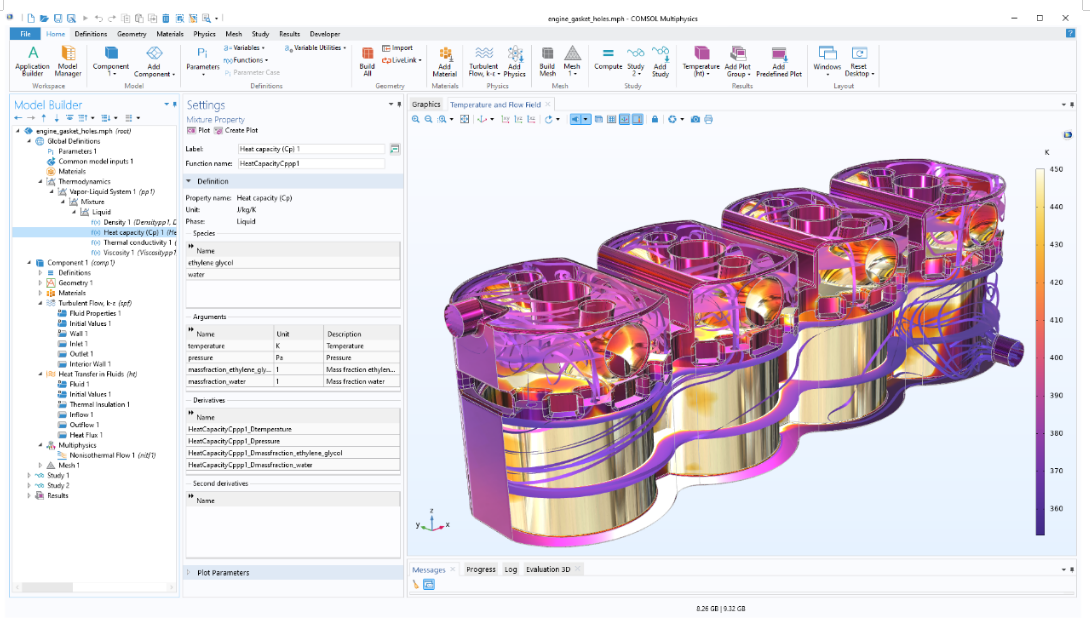Click the temperature color legend bar

[x=1040, y=352]
